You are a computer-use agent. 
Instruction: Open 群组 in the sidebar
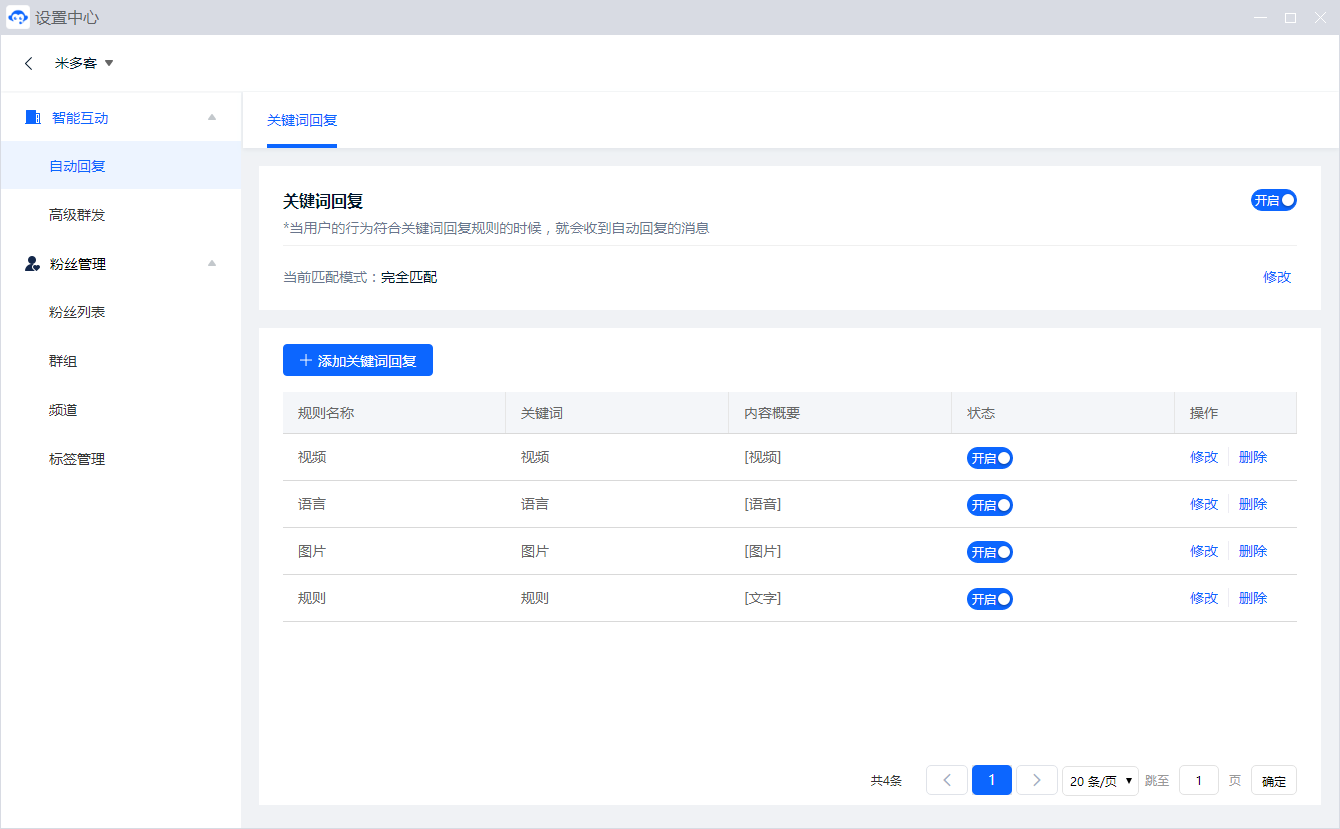(x=121, y=361)
